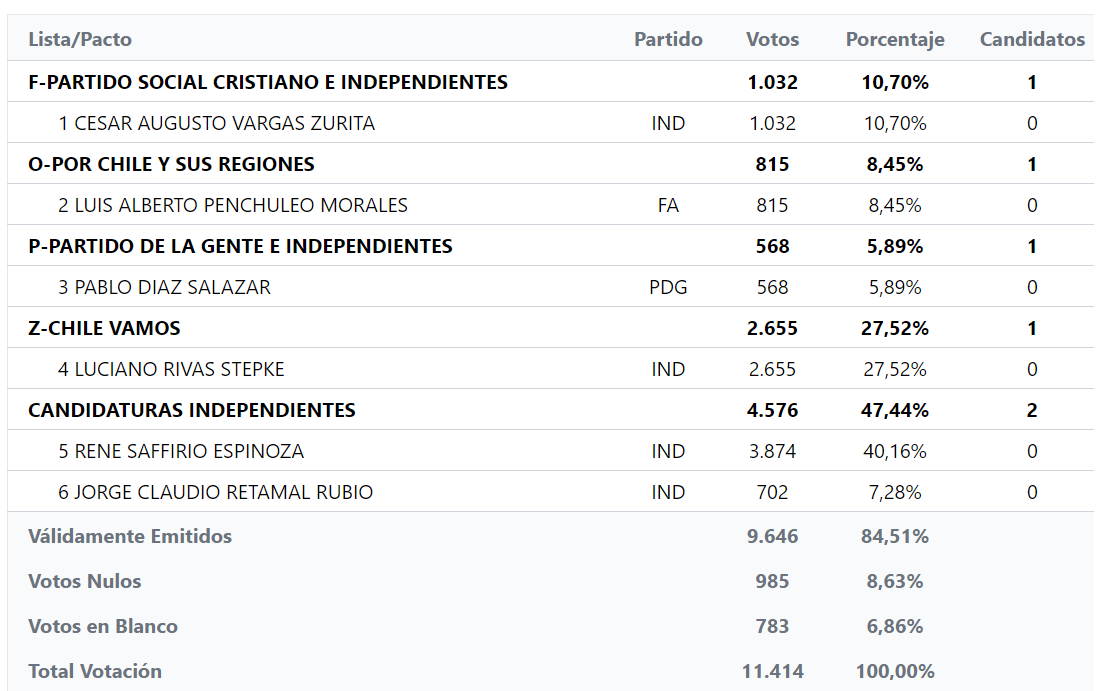Click the Candidatos column header
Viewport: 1103px width, 691px height.
tap(1032, 40)
